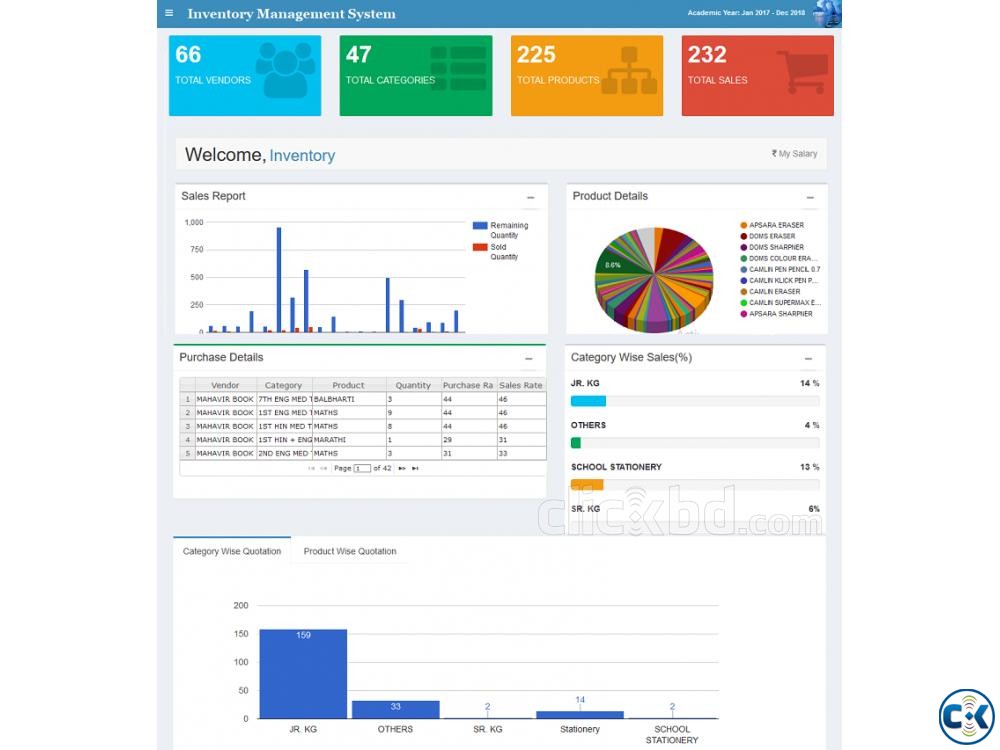Toggle Remaining Quantity legend in Sales Report
1000x750 pixels.
pyautogui.click(x=501, y=230)
